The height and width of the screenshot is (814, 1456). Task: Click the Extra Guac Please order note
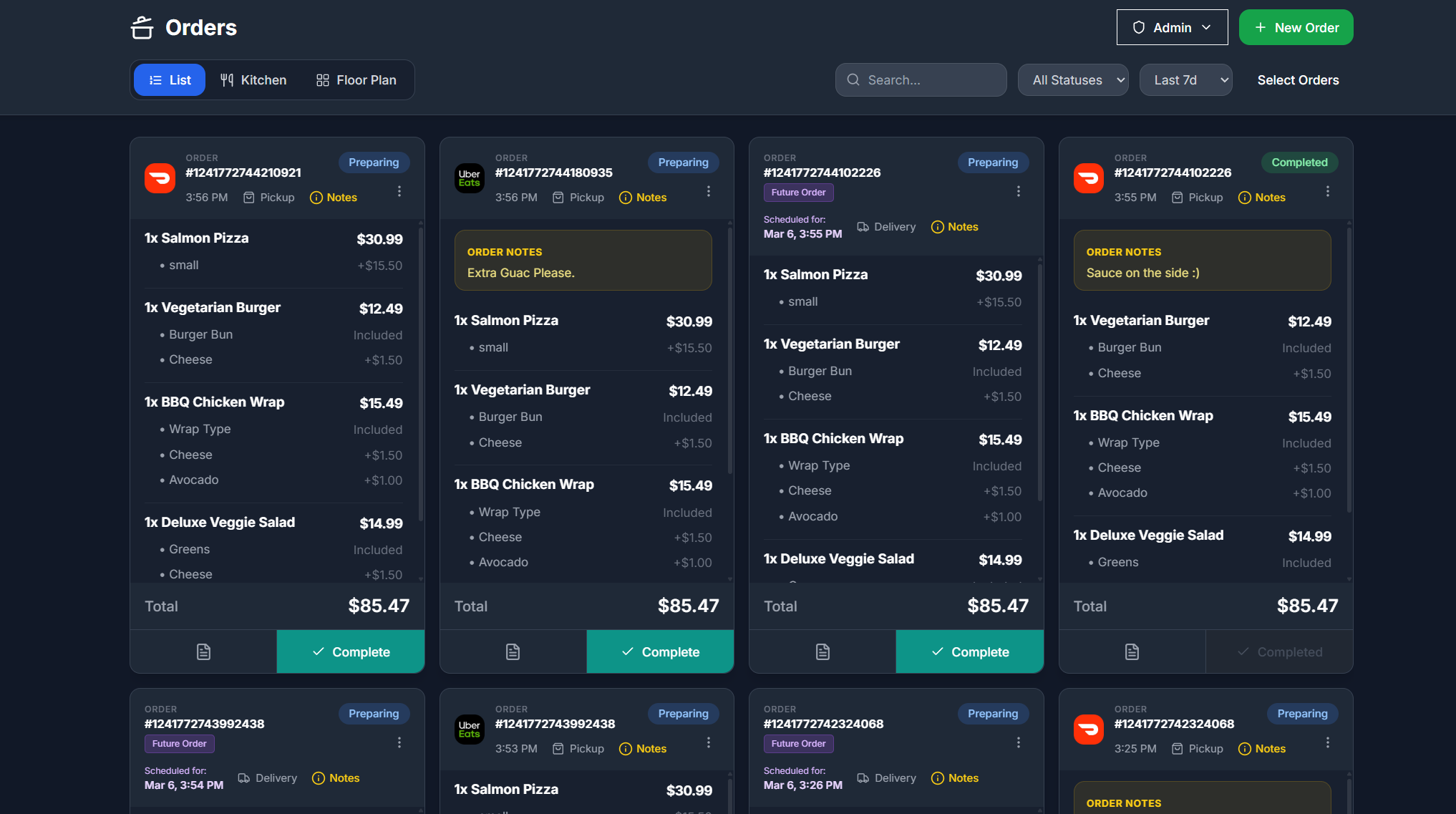583,261
